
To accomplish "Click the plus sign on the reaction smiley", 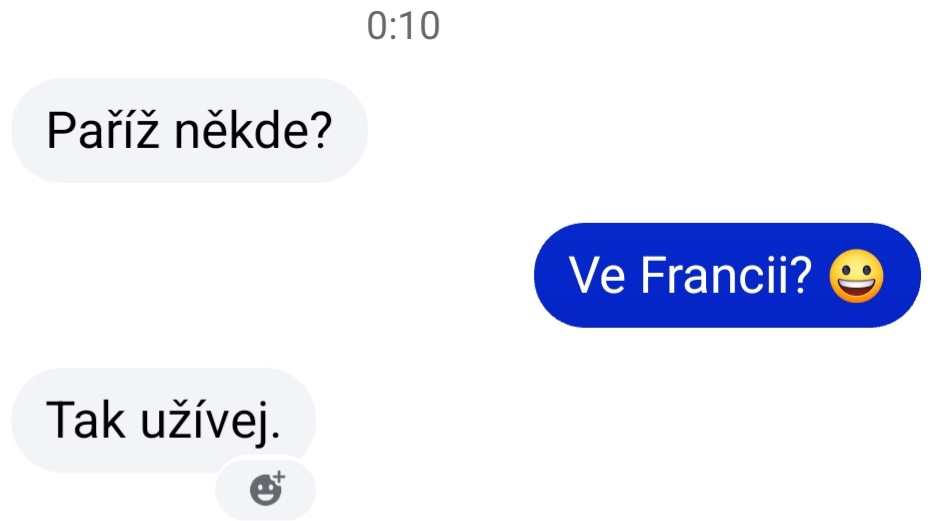I will coord(279,476).
